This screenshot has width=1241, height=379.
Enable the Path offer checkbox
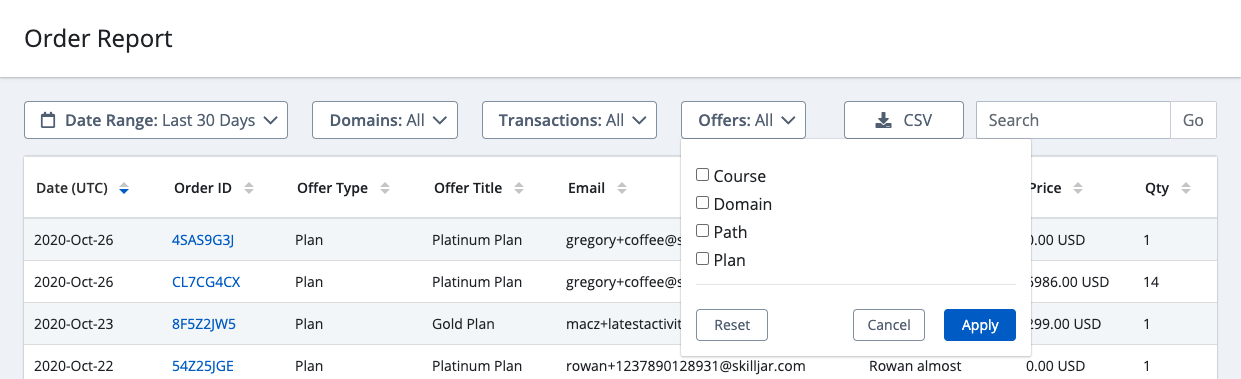[x=702, y=231]
